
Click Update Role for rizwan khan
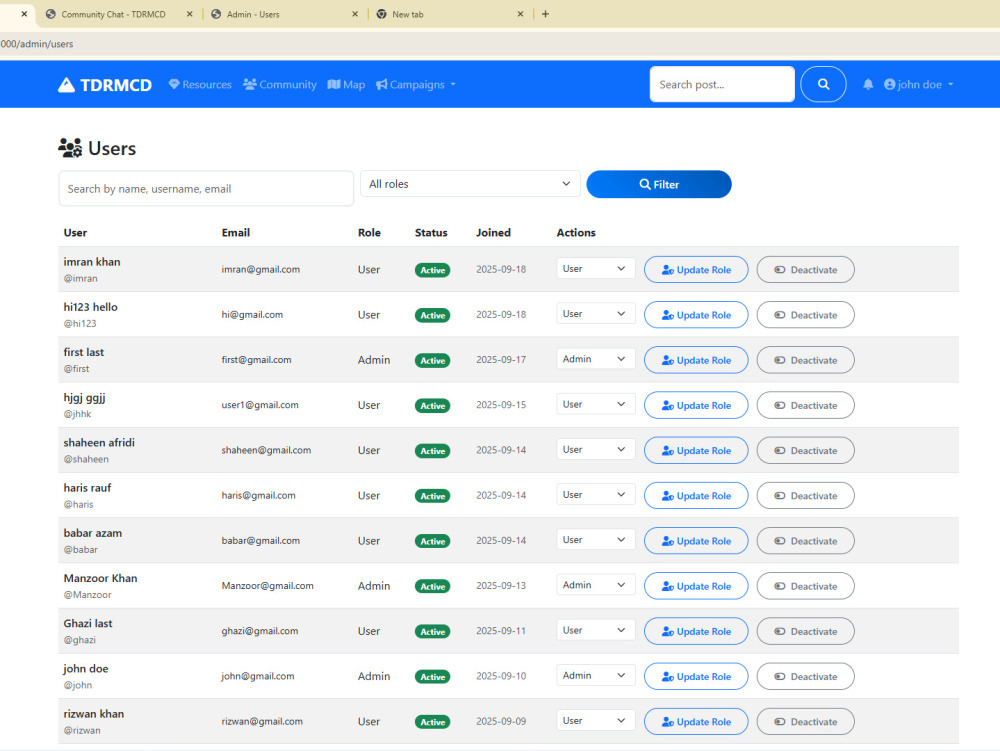[696, 722]
